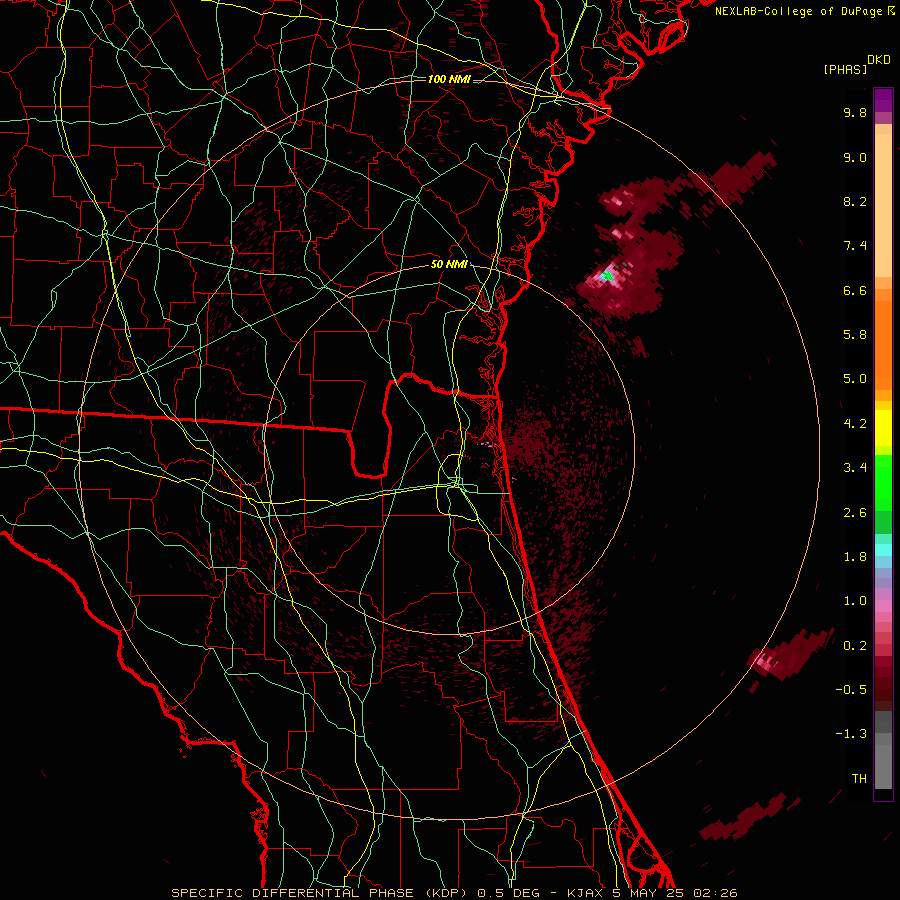The height and width of the screenshot is (900, 900).
Task: Click the [PHAS] scale heading
Action: coord(845,69)
